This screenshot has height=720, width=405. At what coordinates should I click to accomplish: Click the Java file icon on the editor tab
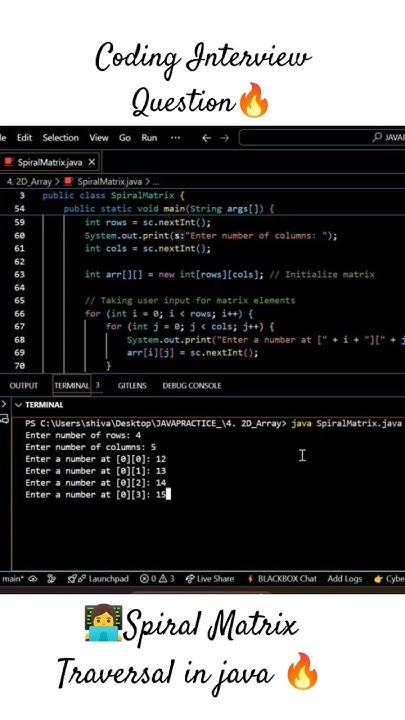(8, 162)
